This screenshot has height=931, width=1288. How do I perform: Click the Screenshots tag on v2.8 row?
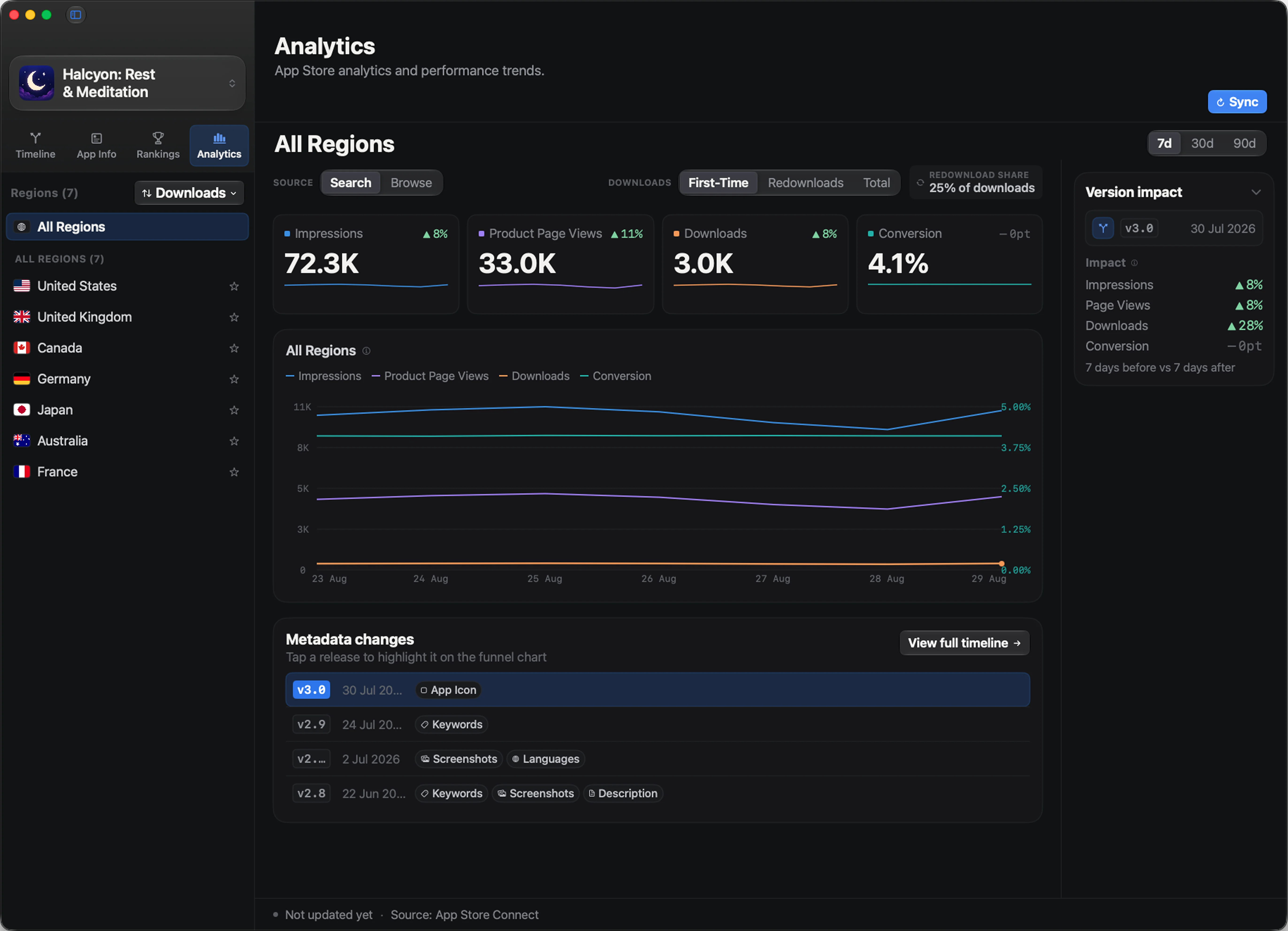[x=535, y=794]
